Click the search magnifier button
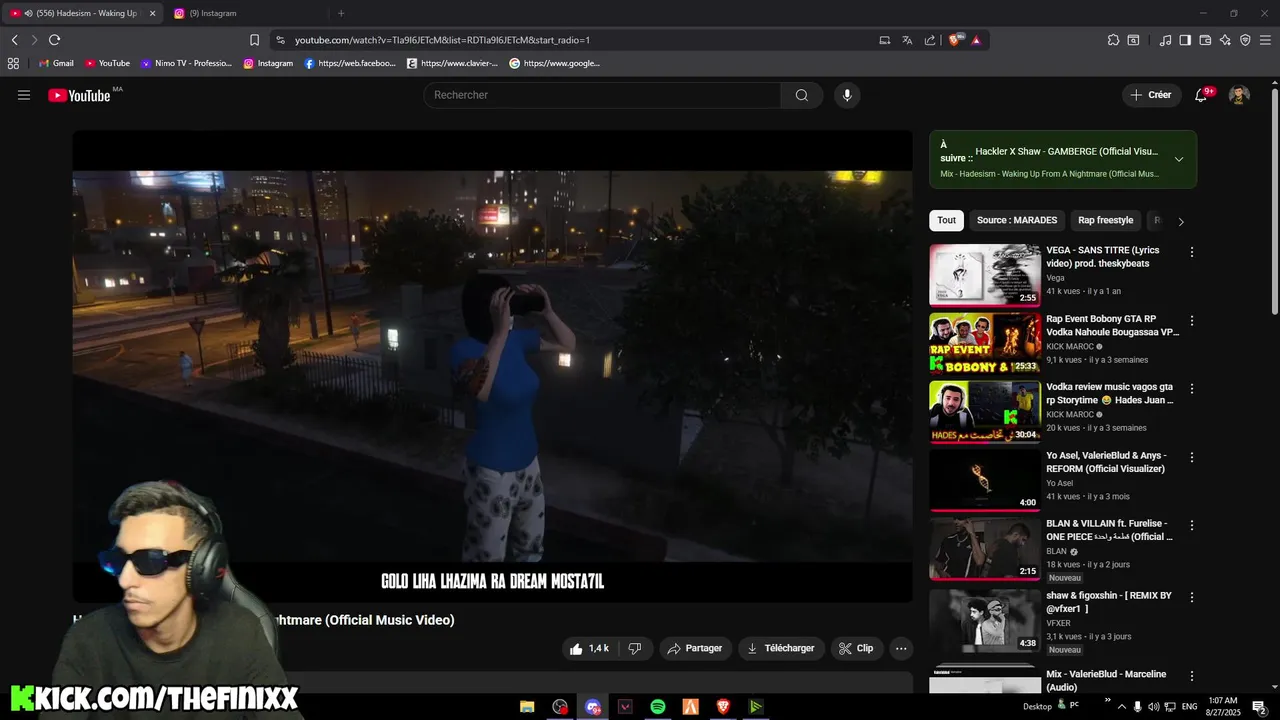 coord(802,95)
